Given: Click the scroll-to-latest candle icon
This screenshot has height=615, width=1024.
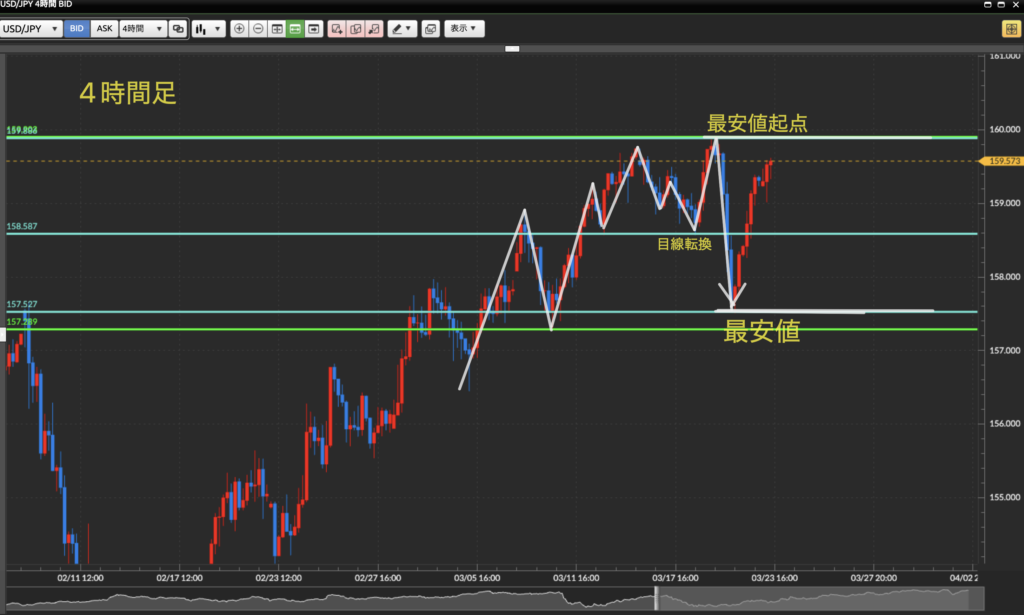Looking at the screenshot, I should 314,29.
